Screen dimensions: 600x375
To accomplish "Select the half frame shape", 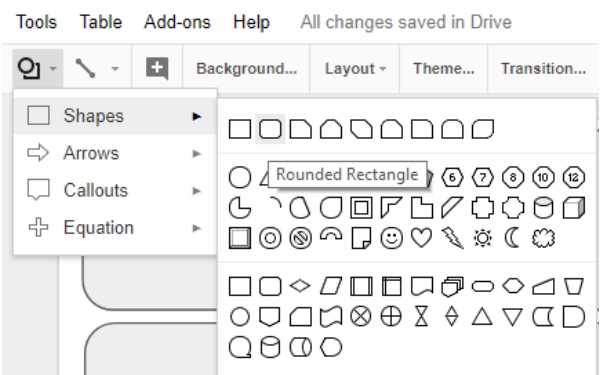I will [391, 208].
